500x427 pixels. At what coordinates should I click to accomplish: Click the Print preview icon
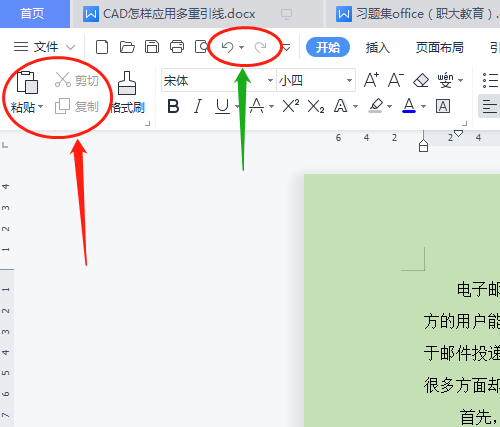pyautogui.click(x=201, y=47)
